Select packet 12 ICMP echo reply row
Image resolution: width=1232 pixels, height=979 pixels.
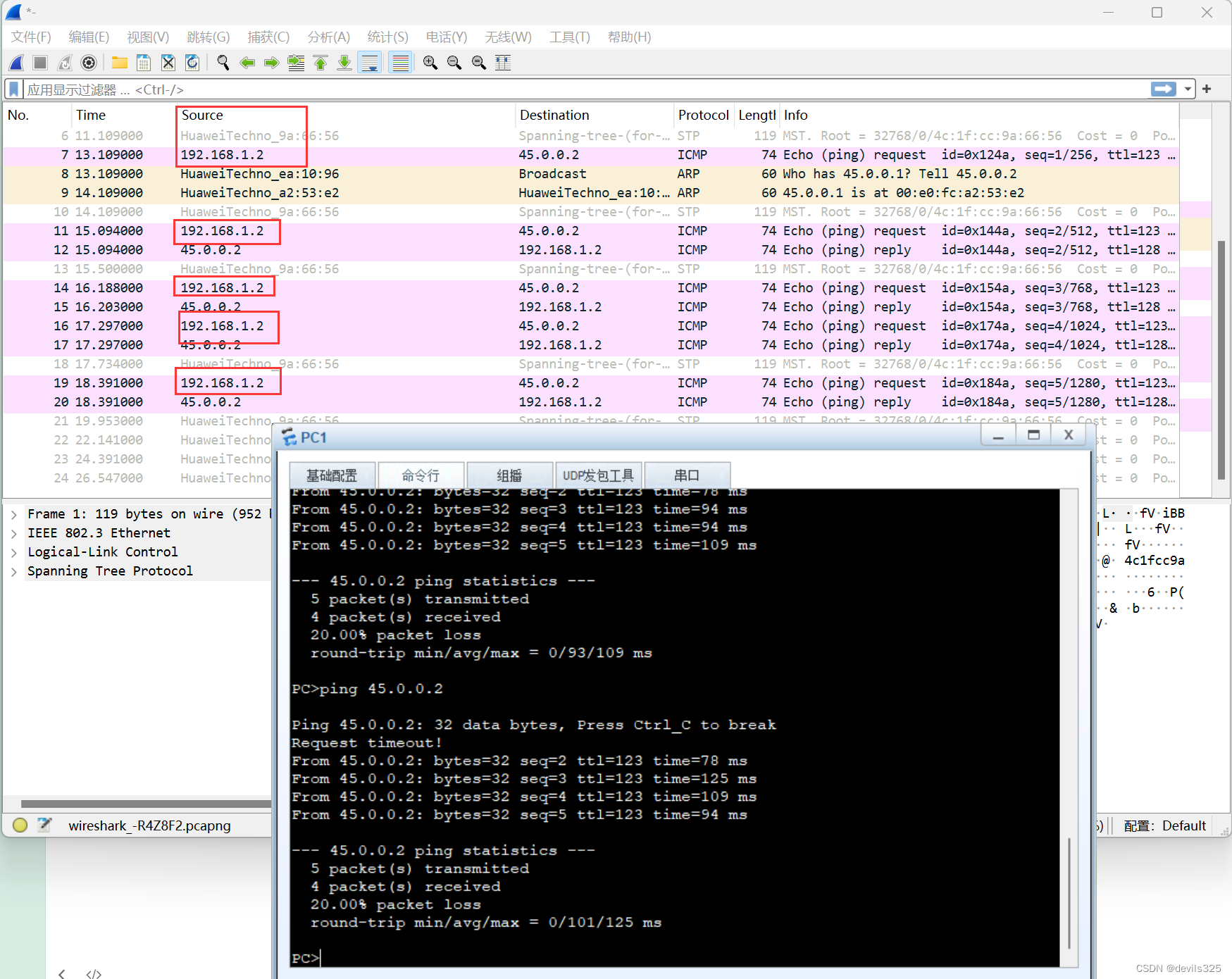pyautogui.click(x=591, y=250)
